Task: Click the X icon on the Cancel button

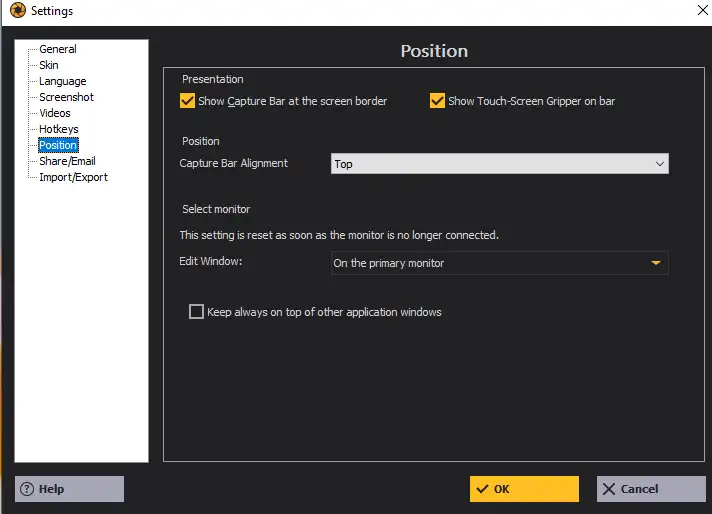Action: (609, 489)
